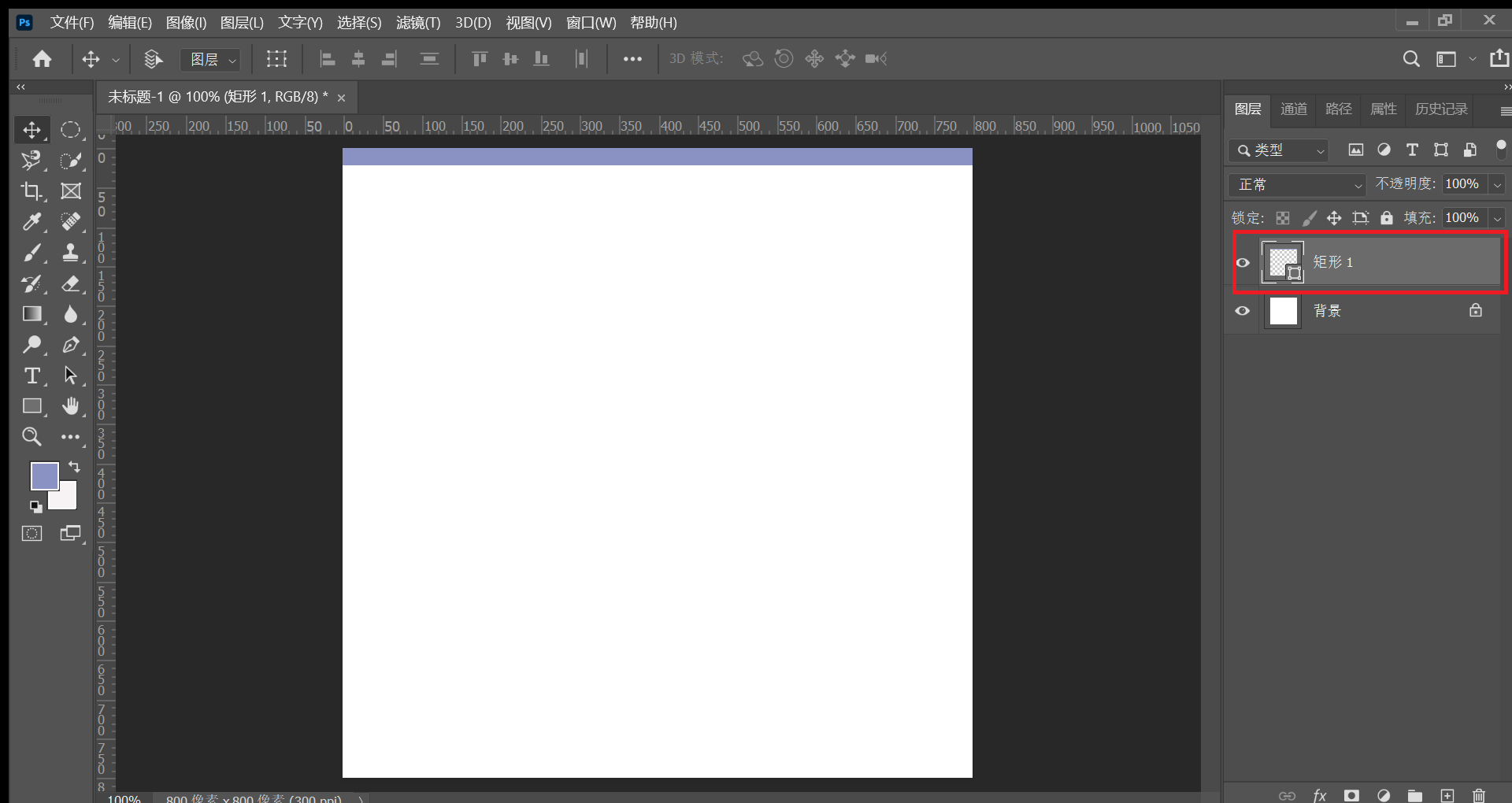The width and height of the screenshot is (1512, 803).
Task: Toggle Quick Mask mode
Action: point(31,534)
